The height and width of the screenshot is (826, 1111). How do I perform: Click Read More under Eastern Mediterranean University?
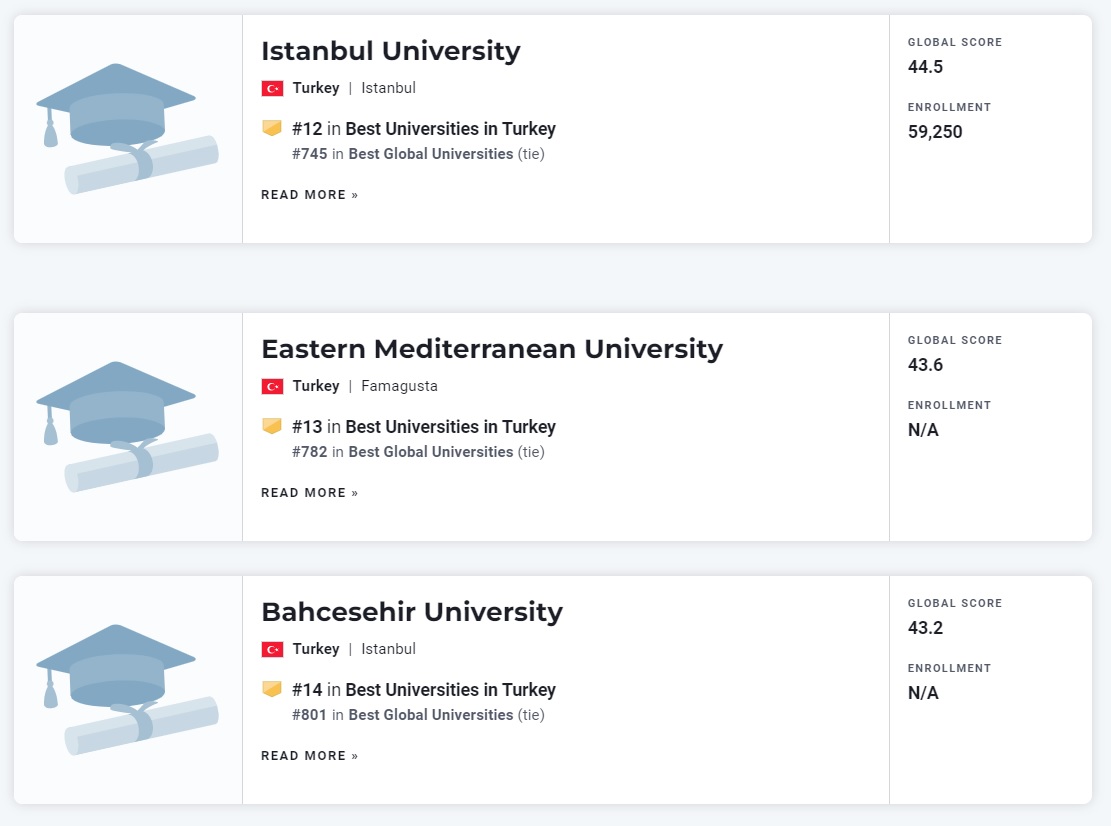(x=309, y=493)
